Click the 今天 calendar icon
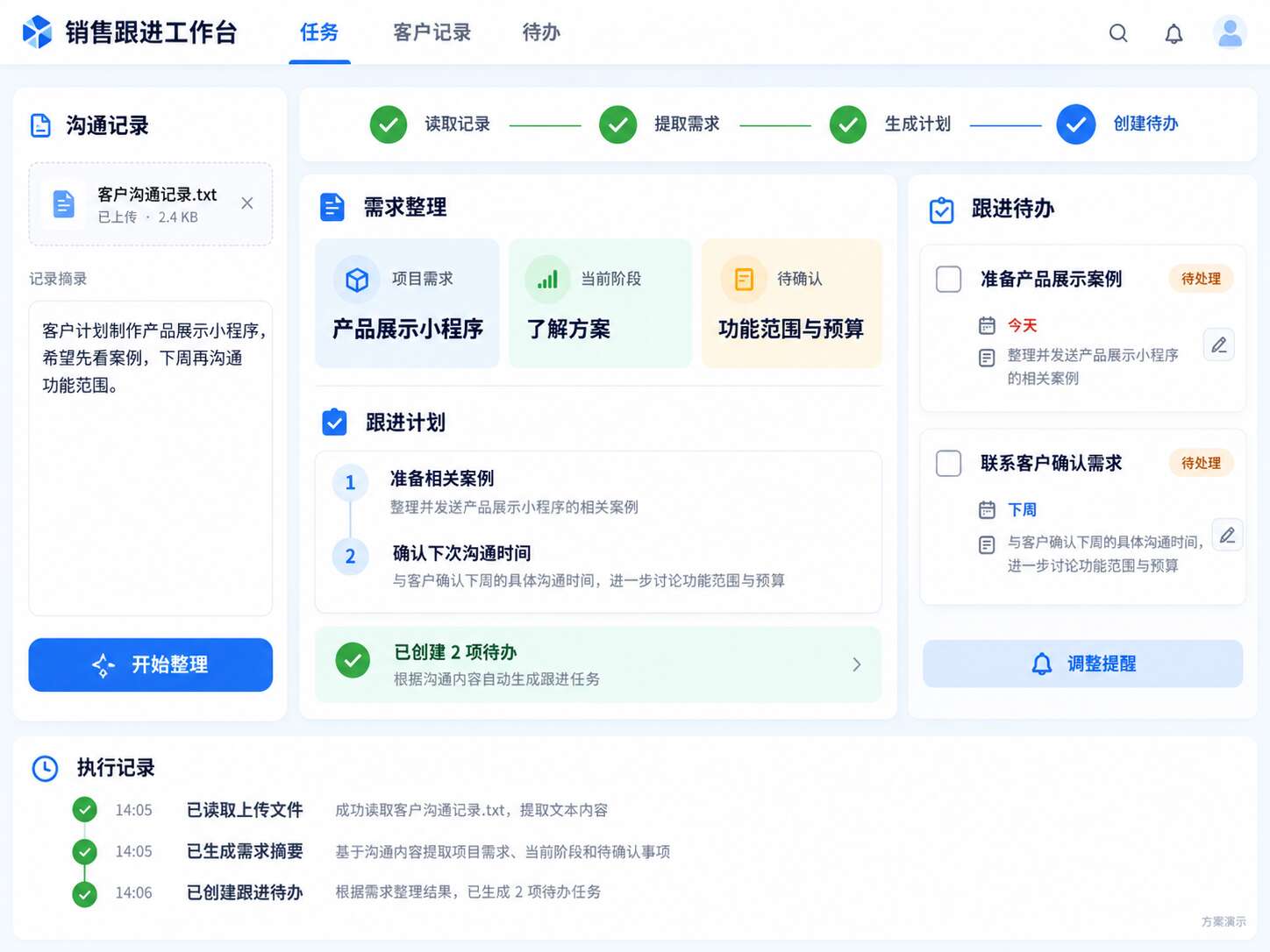The height and width of the screenshot is (952, 1270). click(987, 325)
